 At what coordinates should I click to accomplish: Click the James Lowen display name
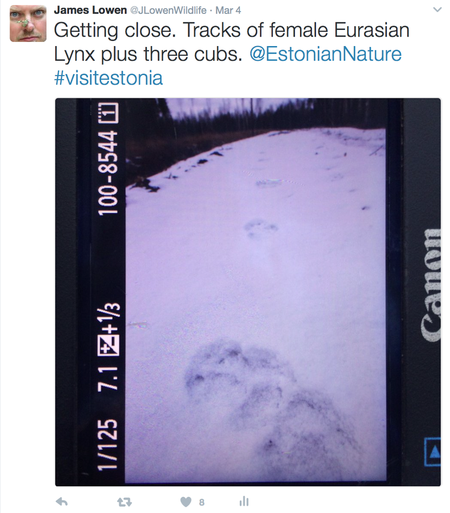point(90,10)
